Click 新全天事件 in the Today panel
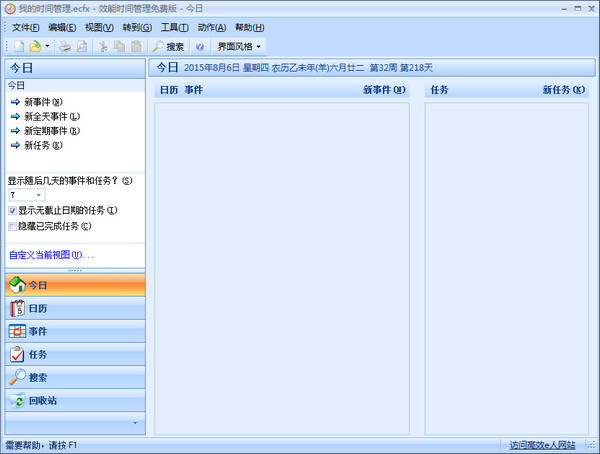This screenshot has height=454, width=600. [43, 116]
